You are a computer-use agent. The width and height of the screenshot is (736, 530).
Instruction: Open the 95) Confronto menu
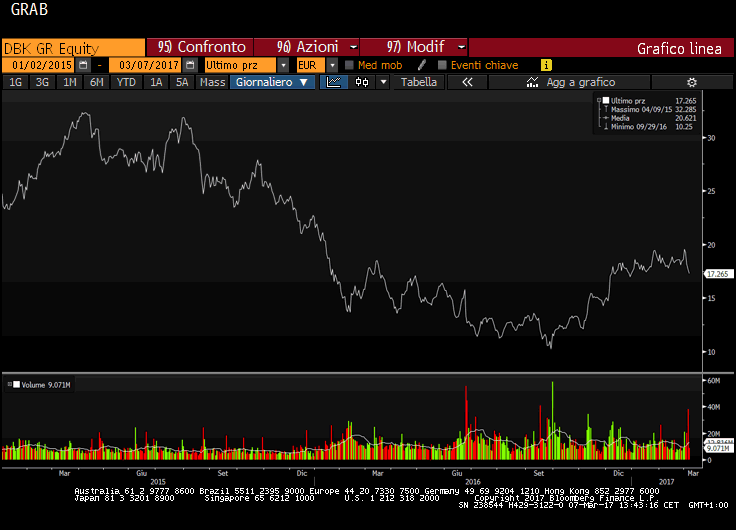coord(200,47)
